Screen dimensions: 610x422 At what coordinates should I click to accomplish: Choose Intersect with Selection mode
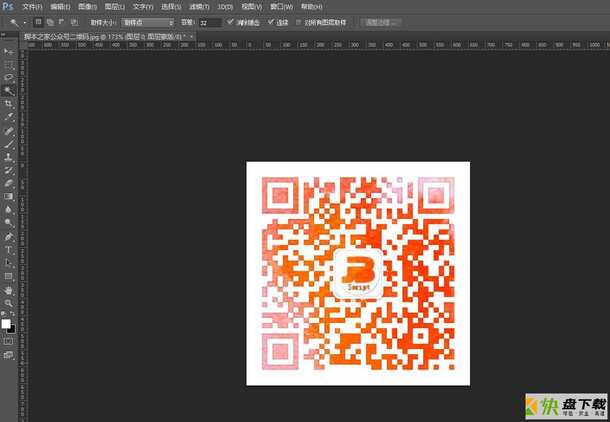(74, 22)
